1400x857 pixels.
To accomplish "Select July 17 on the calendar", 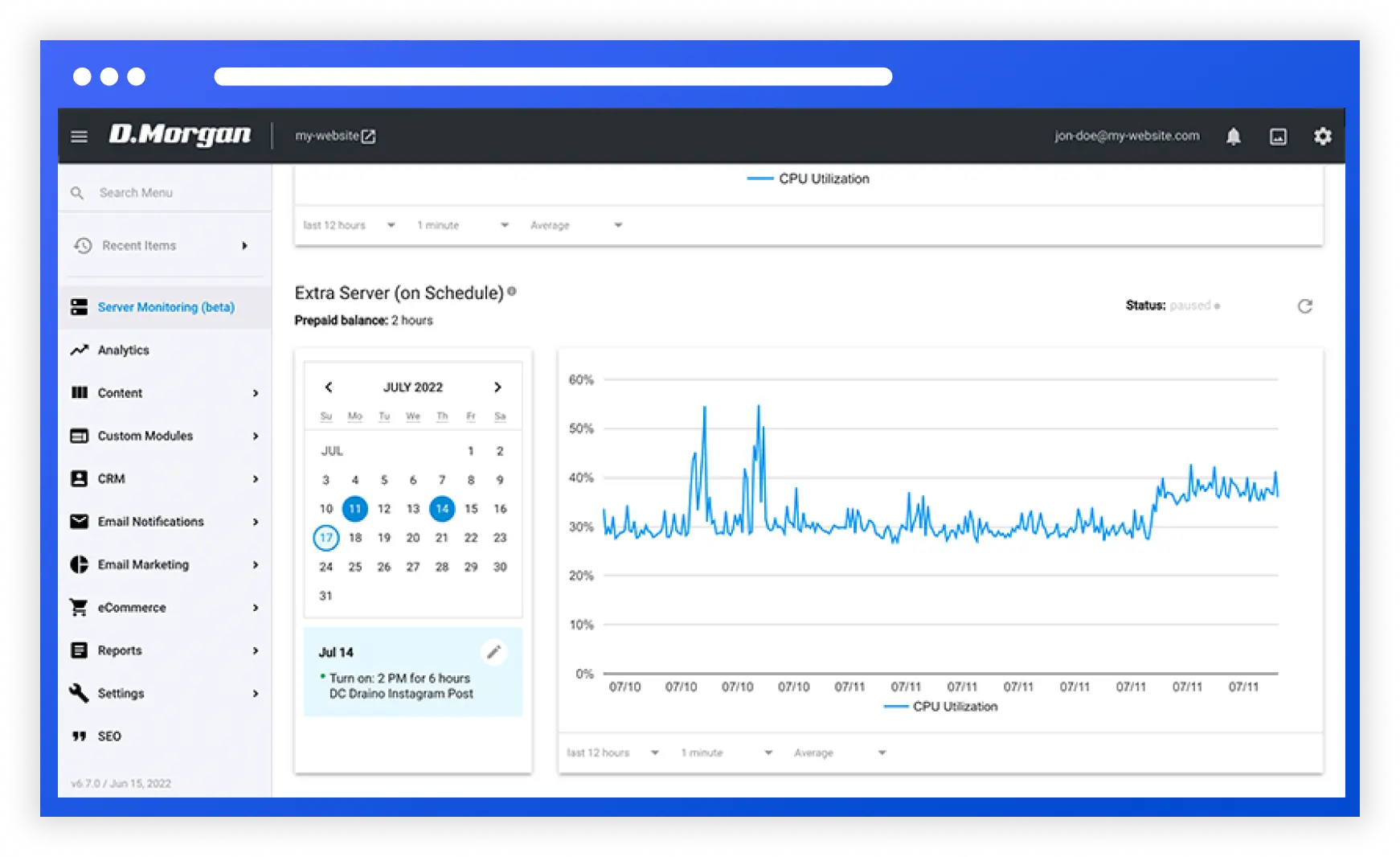I will 325,538.
